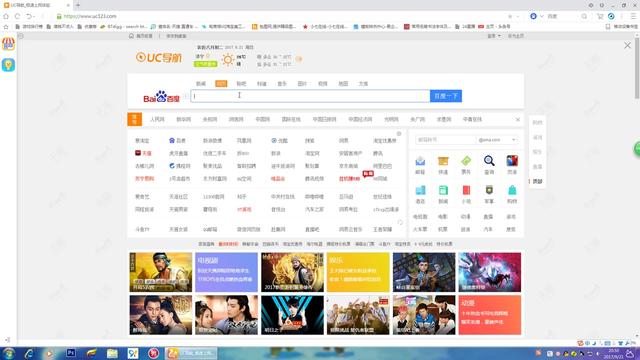Click the sun weather icon

[227, 60]
